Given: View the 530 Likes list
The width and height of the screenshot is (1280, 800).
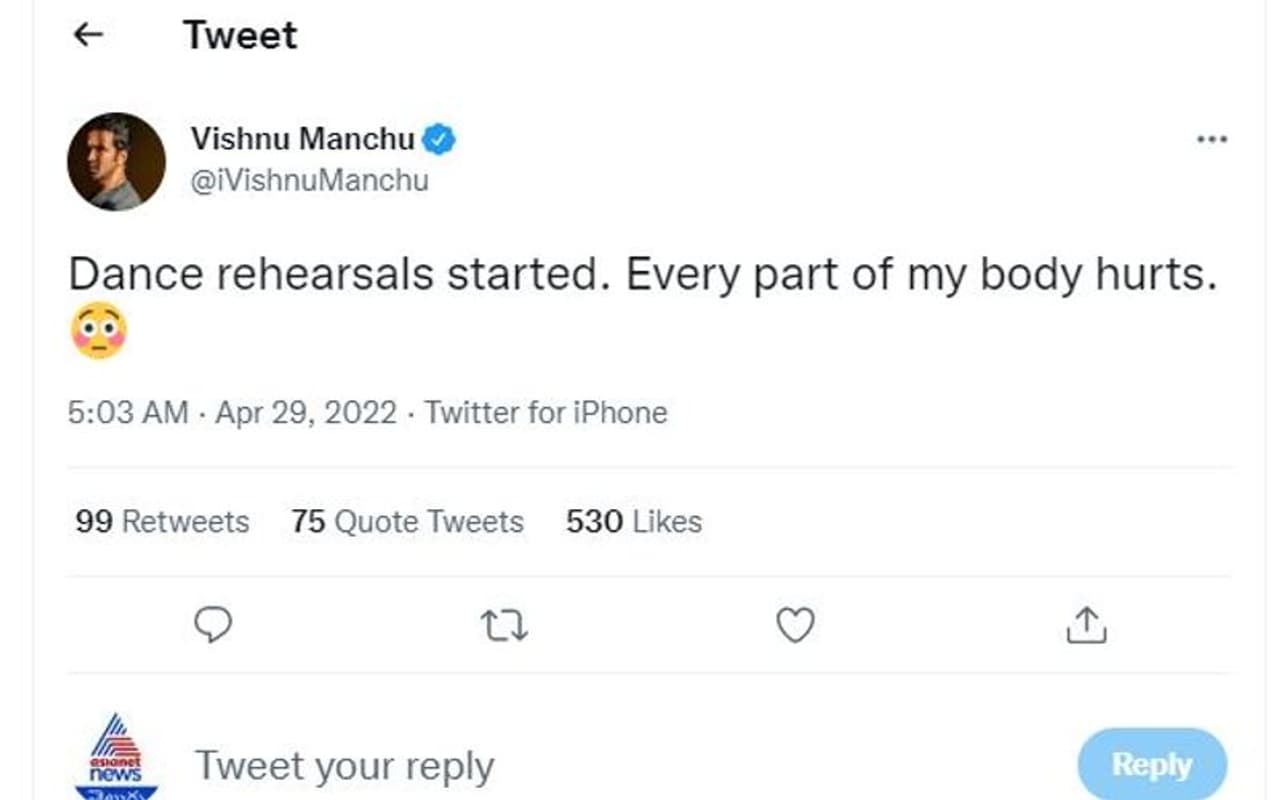Looking at the screenshot, I should coord(633,521).
